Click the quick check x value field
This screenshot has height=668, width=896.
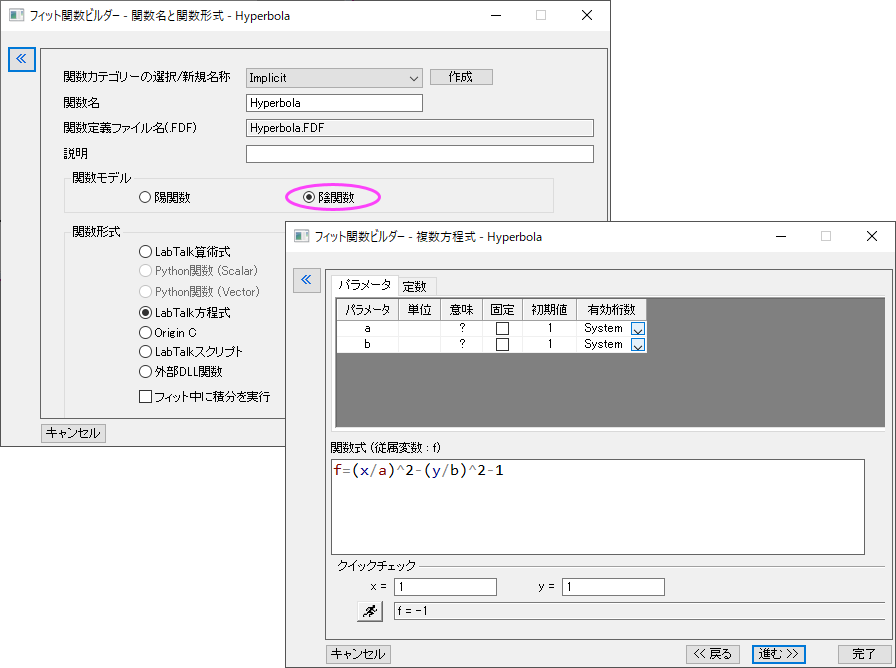pos(445,587)
